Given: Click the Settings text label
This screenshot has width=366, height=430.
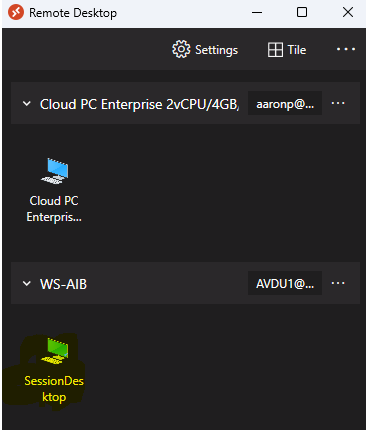Looking at the screenshot, I should pyautogui.click(x=216, y=50).
